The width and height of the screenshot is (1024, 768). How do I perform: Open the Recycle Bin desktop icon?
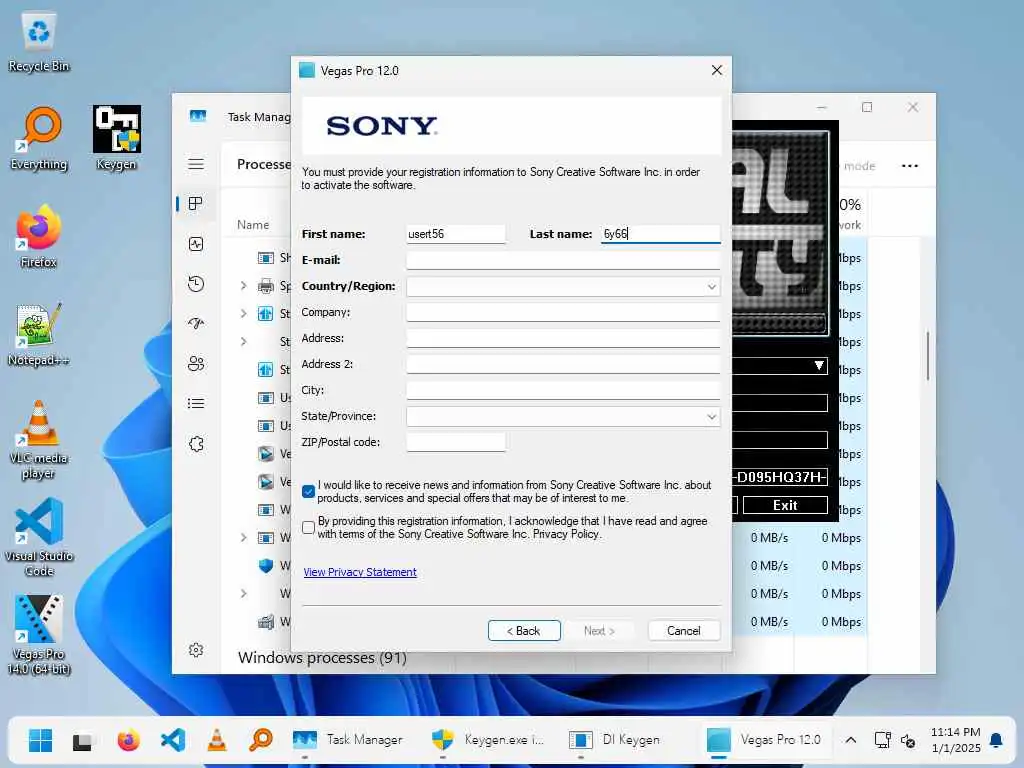pos(39,42)
